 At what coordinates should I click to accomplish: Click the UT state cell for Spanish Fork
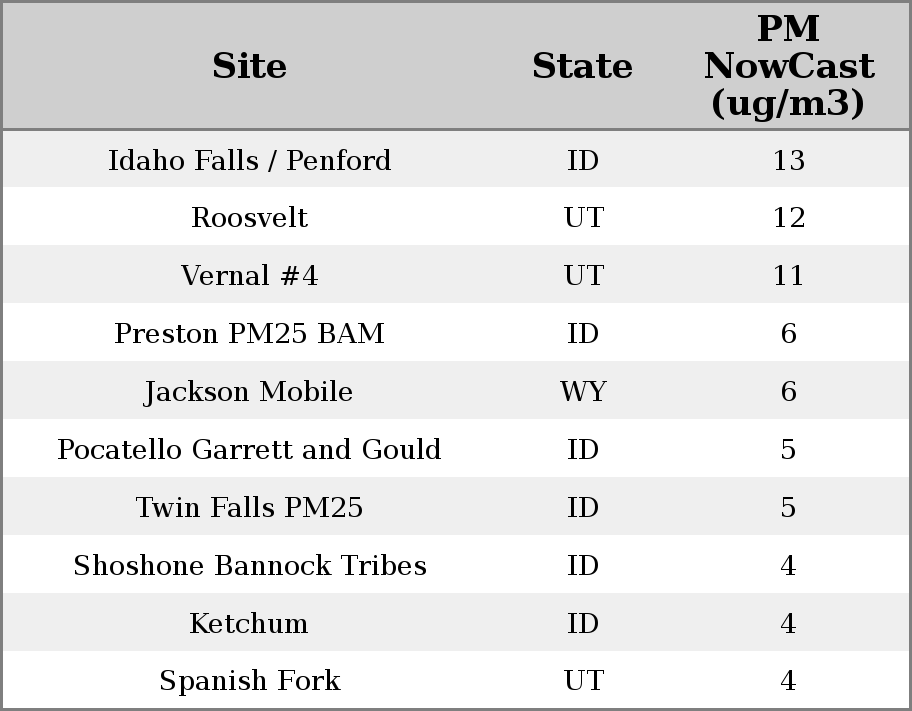click(x=583, y=681)
